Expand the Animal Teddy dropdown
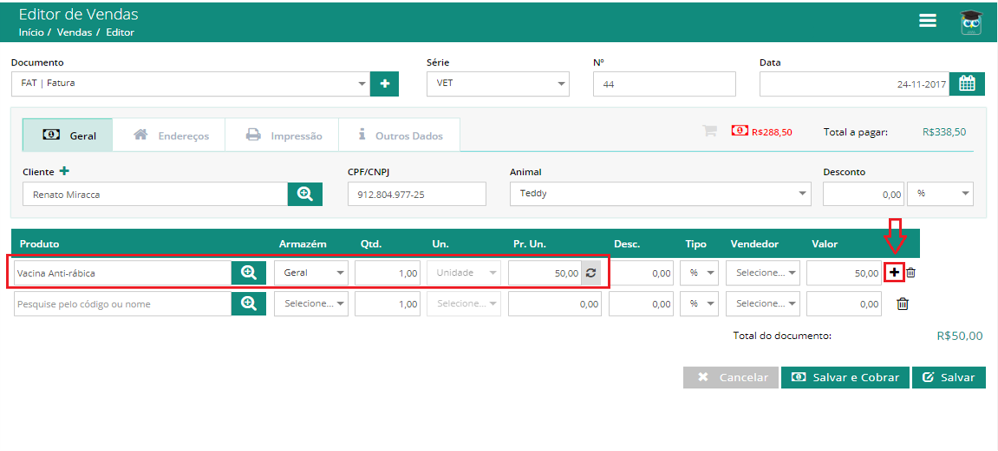This screenshot has width=998, height=451. click(x=661, y=194)
